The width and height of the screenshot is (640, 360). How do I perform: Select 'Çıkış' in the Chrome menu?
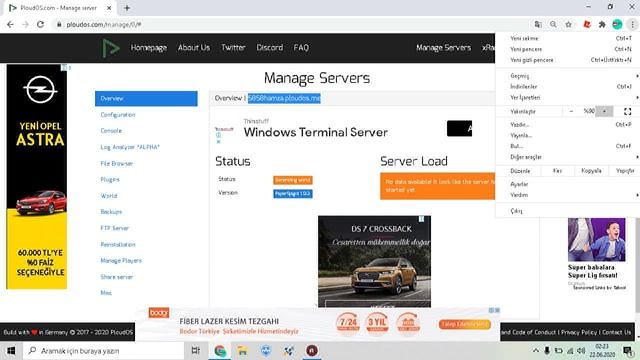click(567, 211)
